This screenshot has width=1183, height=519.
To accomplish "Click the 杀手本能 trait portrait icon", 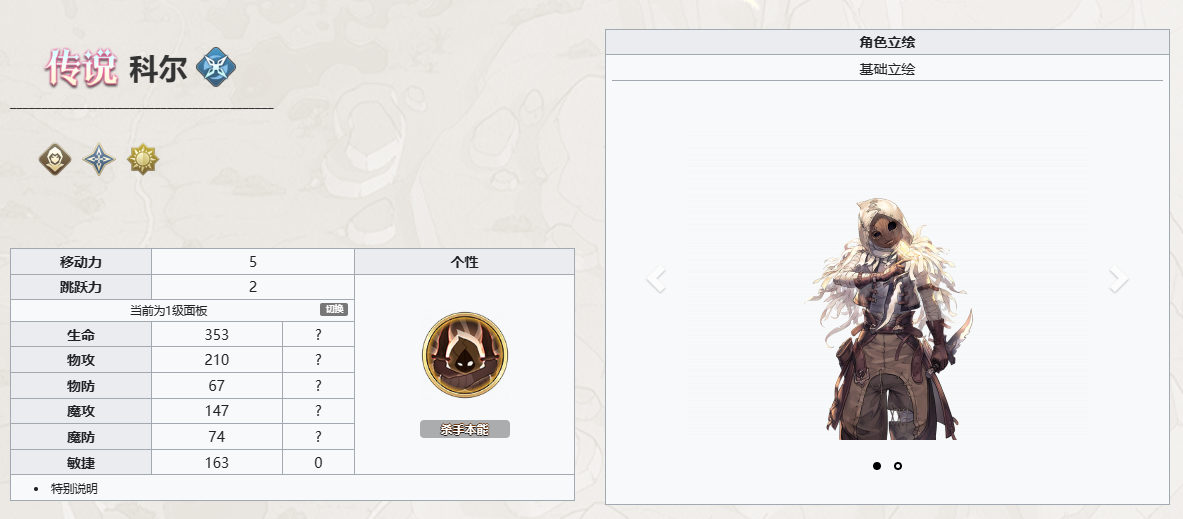I will [x=465, y=355].
